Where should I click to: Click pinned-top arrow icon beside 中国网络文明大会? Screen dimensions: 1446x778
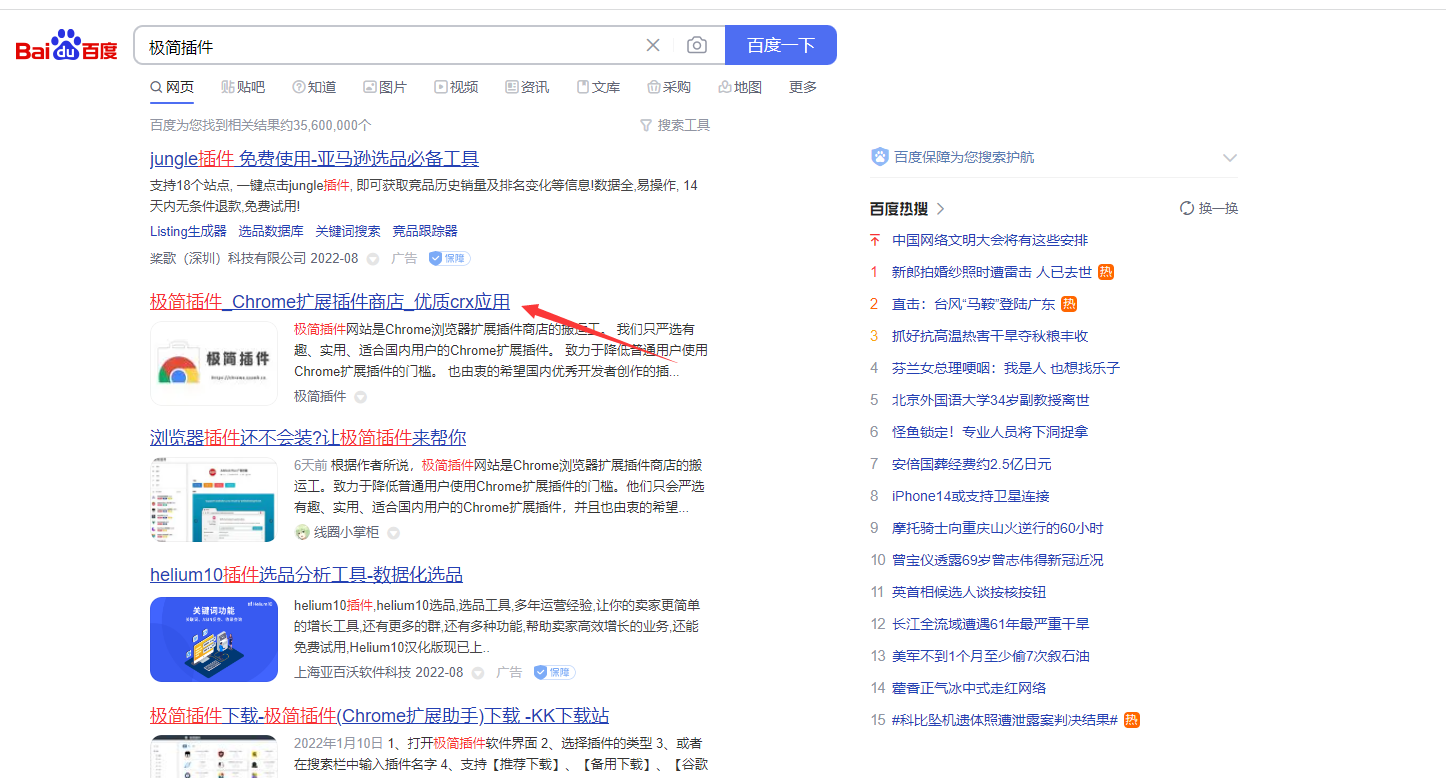(x=875, y=240)
